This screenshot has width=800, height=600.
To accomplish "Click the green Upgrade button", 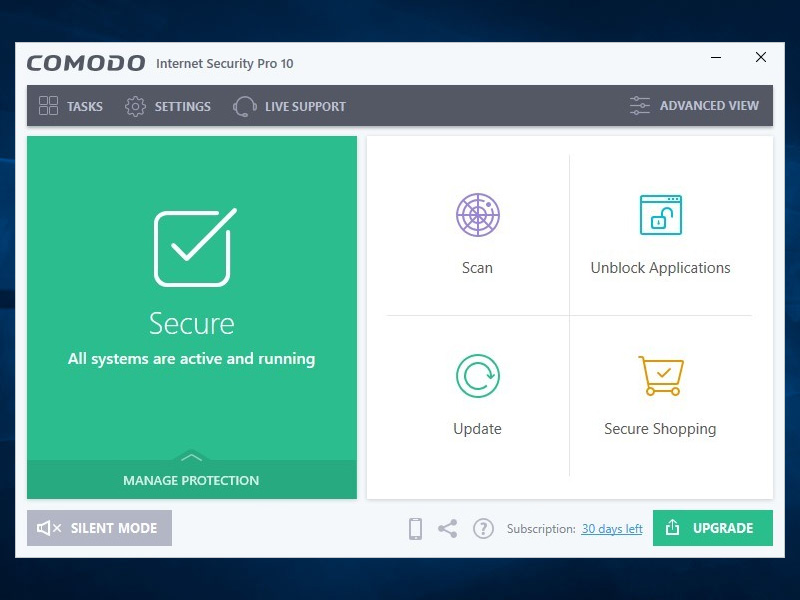I will click(x=712, y=528).
